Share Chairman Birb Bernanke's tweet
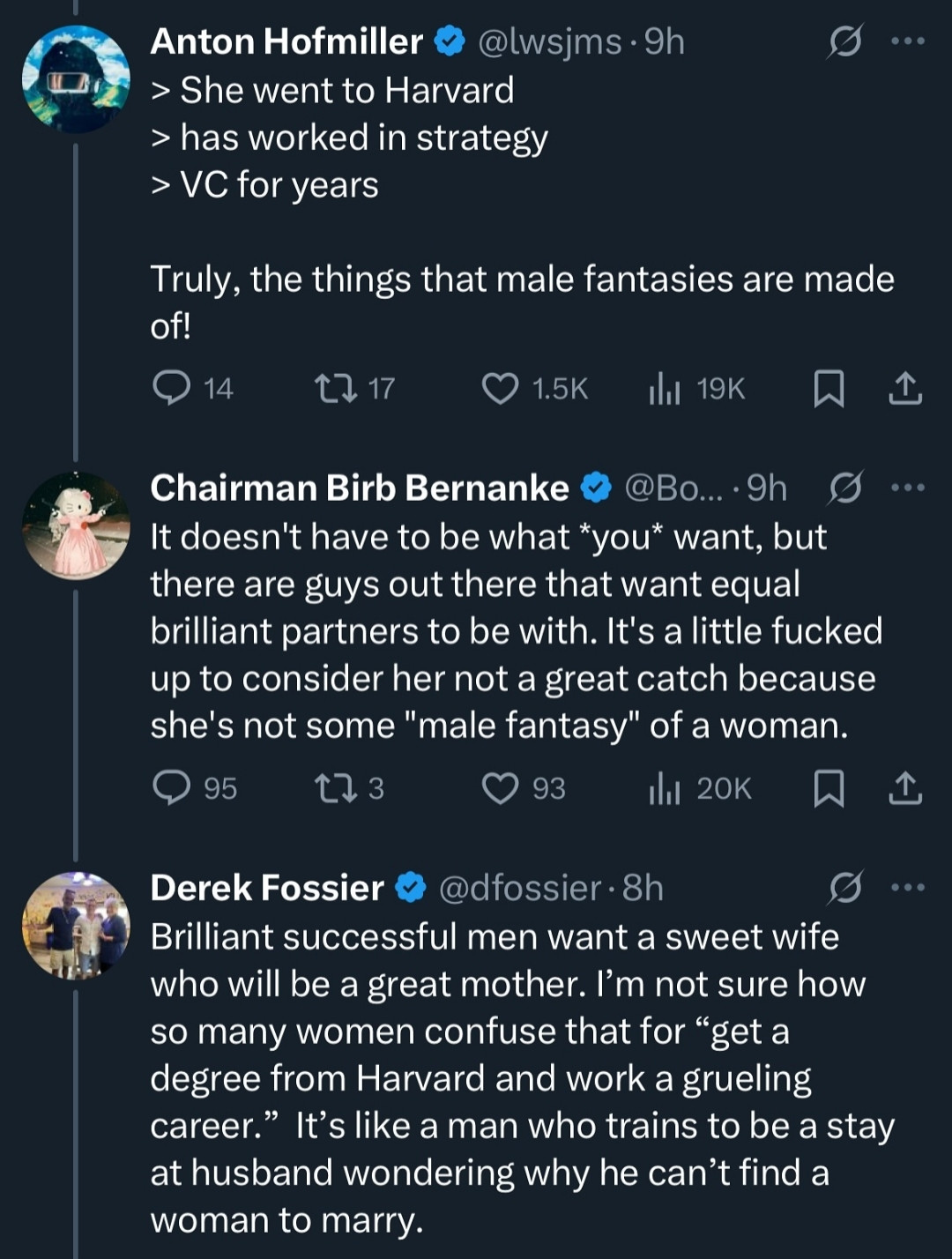This screenshot has height=1259, width=952. [x=905, y=788]
